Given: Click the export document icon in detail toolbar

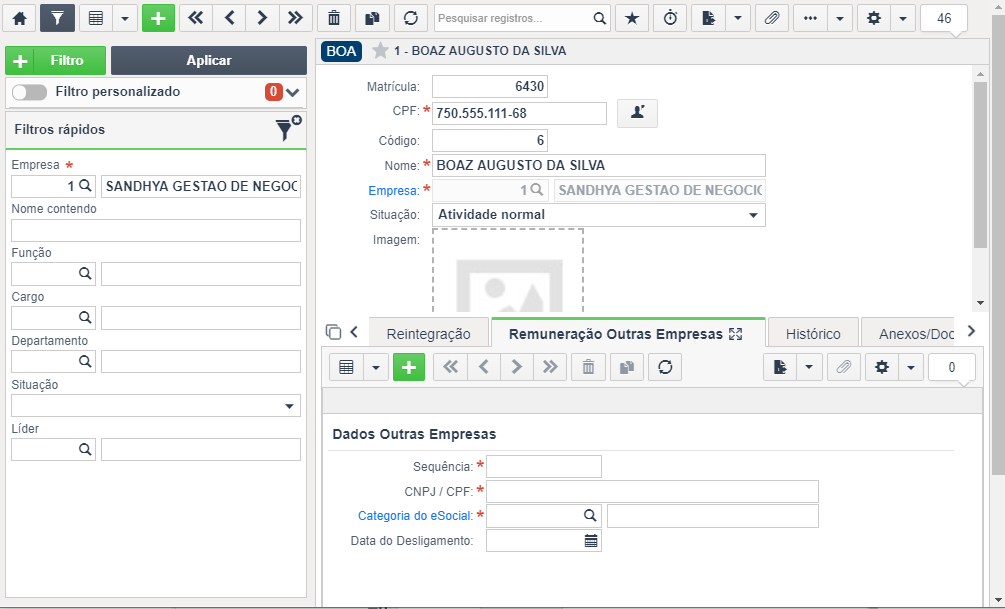Looking at the screenshot, I should click(779, 367).
